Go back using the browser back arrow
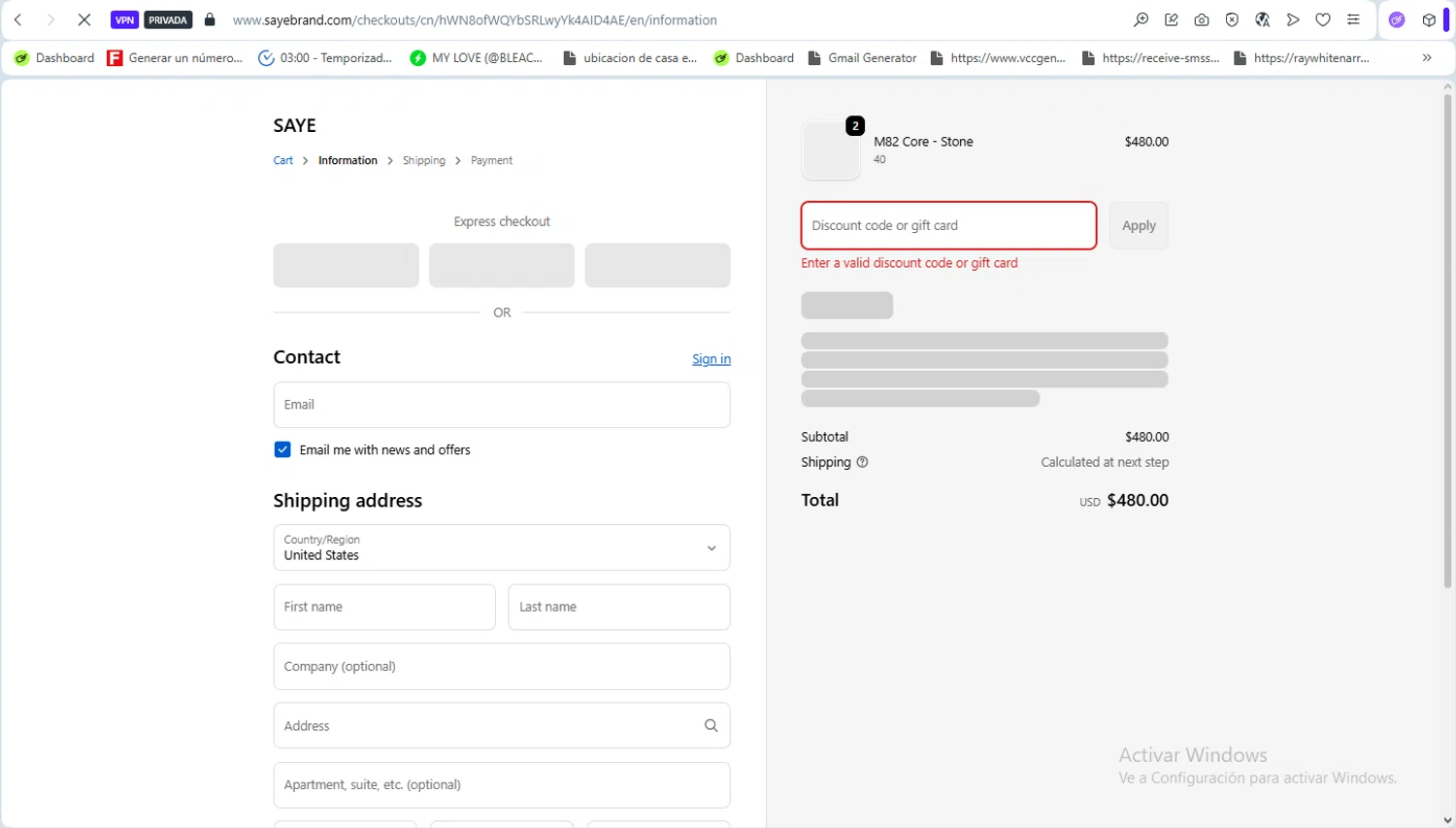1456x828 pixels. point(18,19)
